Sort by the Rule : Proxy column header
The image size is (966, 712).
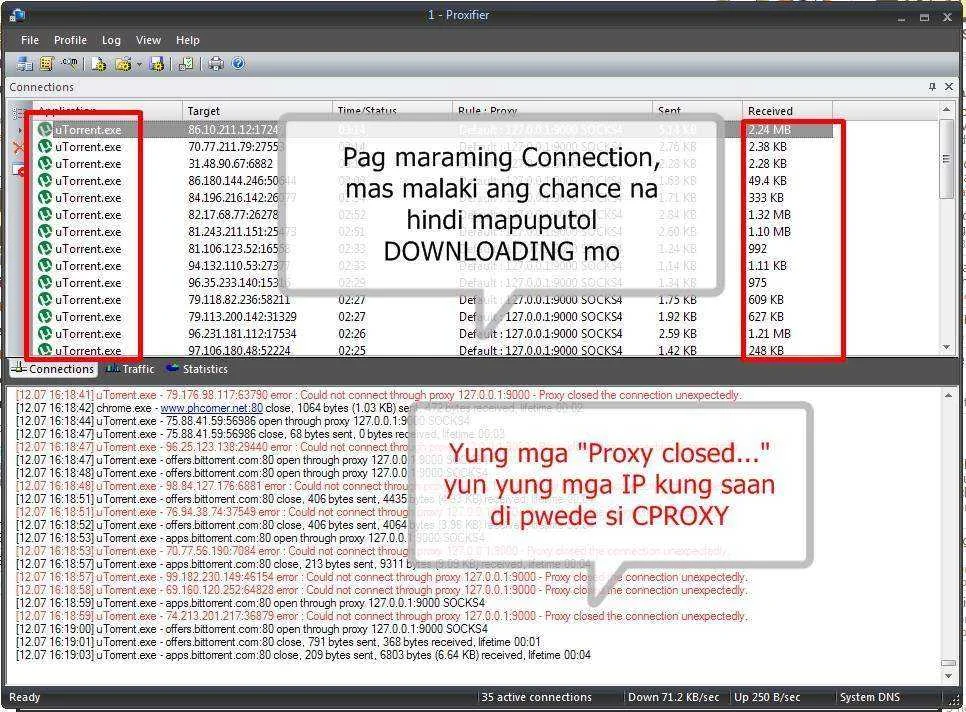[553, 111]
